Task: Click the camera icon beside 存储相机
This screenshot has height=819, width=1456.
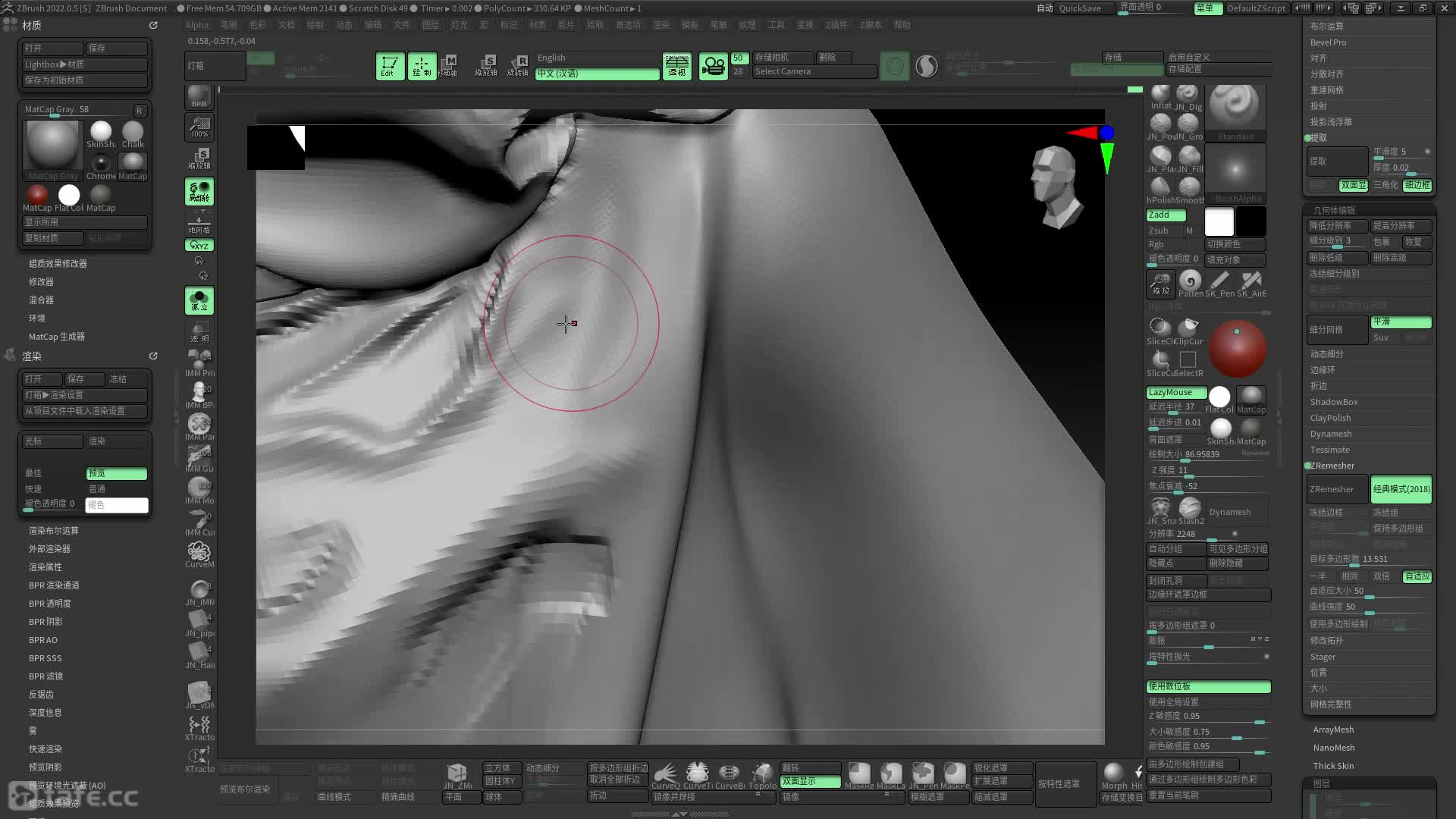Action: 713,66
